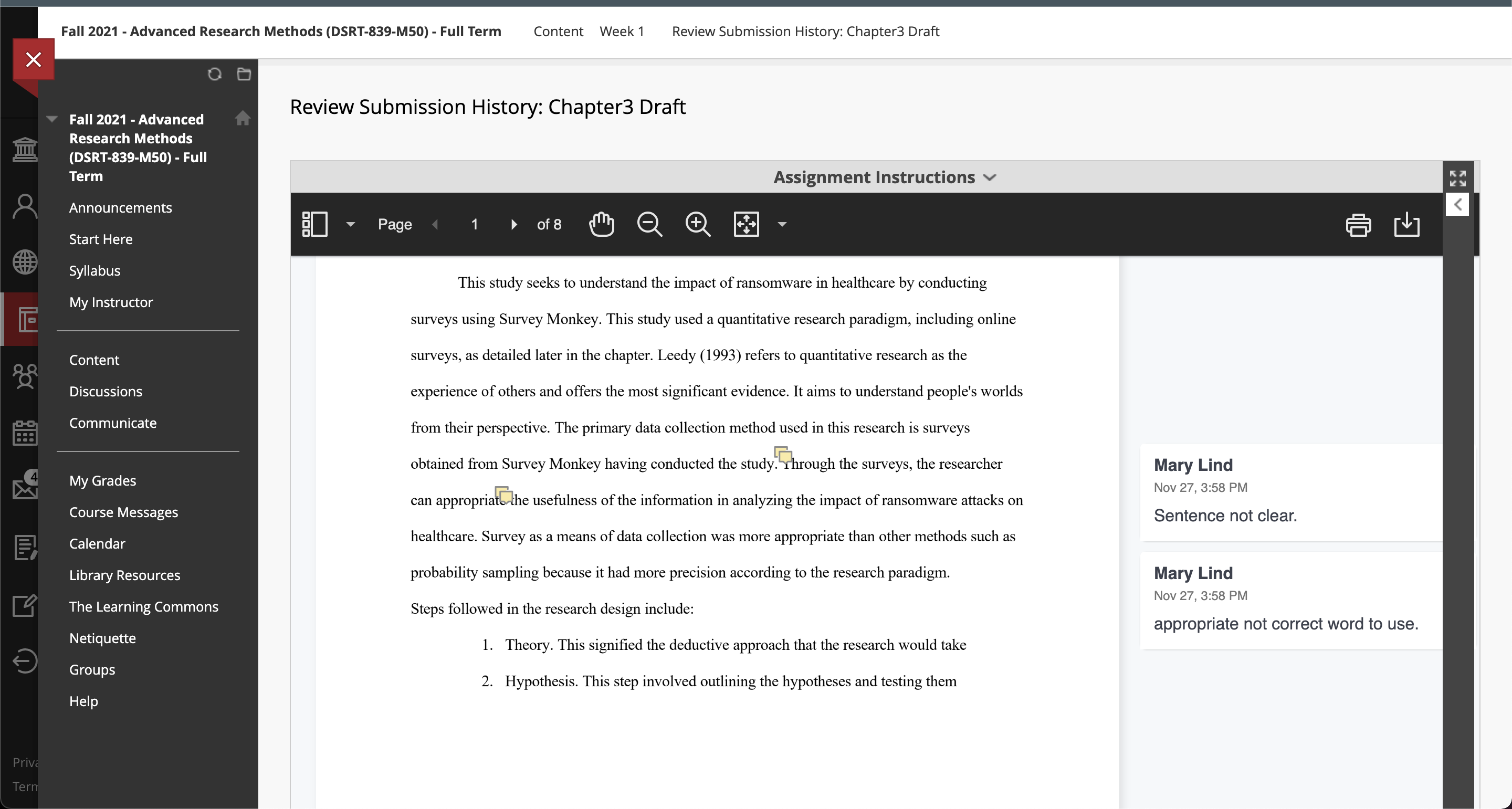Zoom out of the document
The width and height of the screenshot is (1512, 809).
coord(650,224)
